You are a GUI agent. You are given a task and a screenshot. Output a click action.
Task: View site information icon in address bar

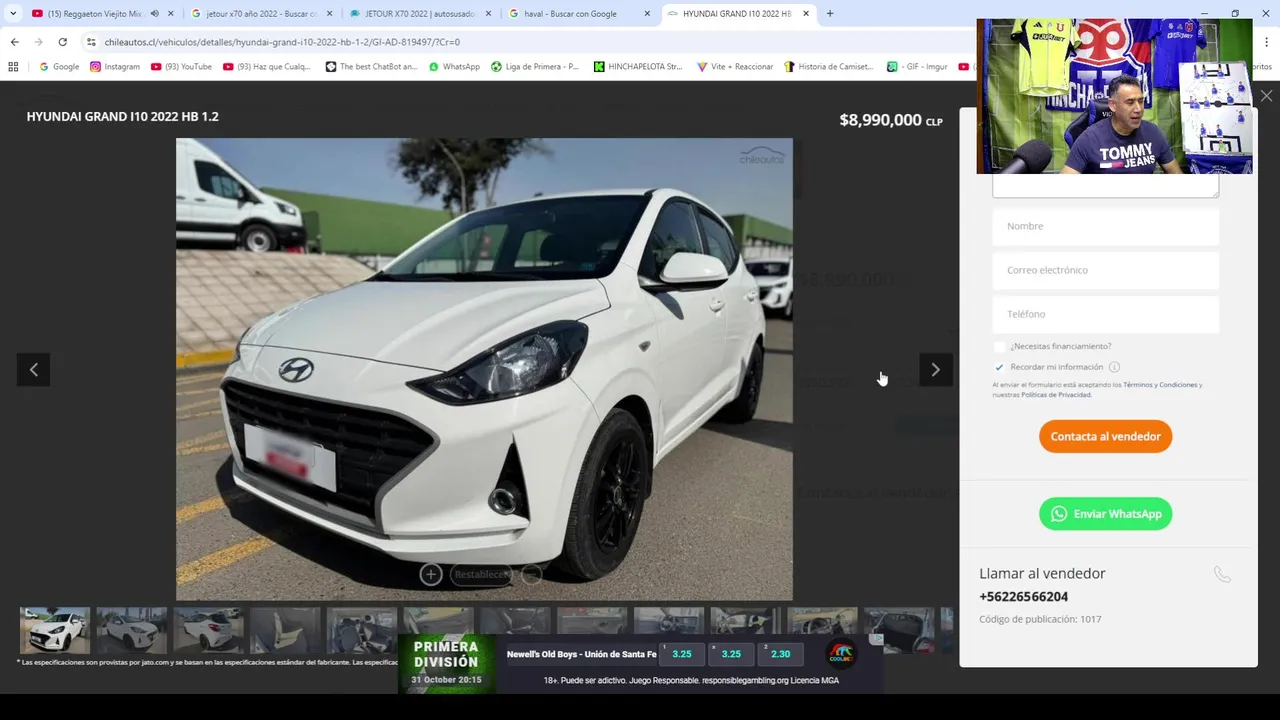[91, 42]
